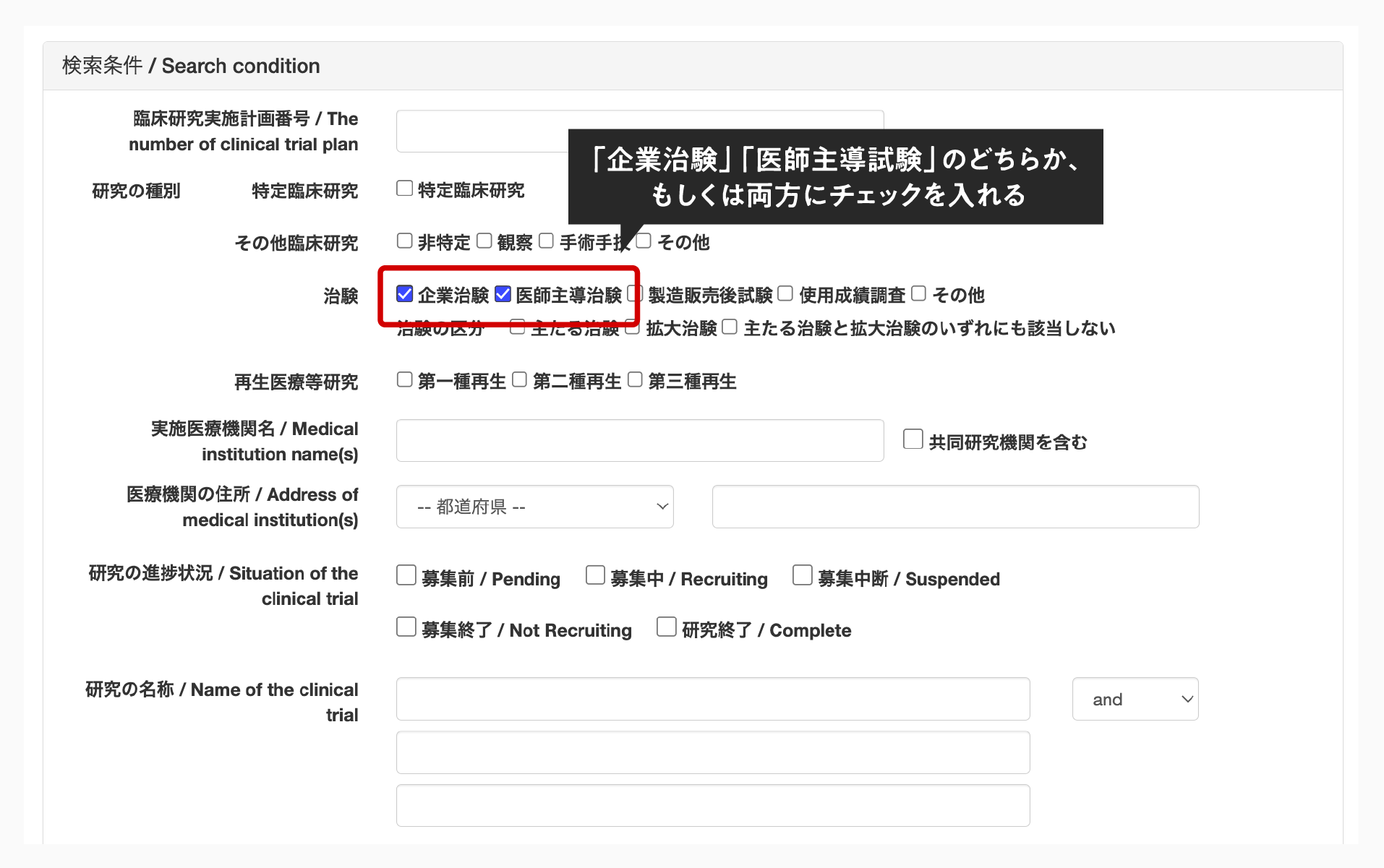Enable the 手術手技 checkbox

547,241
